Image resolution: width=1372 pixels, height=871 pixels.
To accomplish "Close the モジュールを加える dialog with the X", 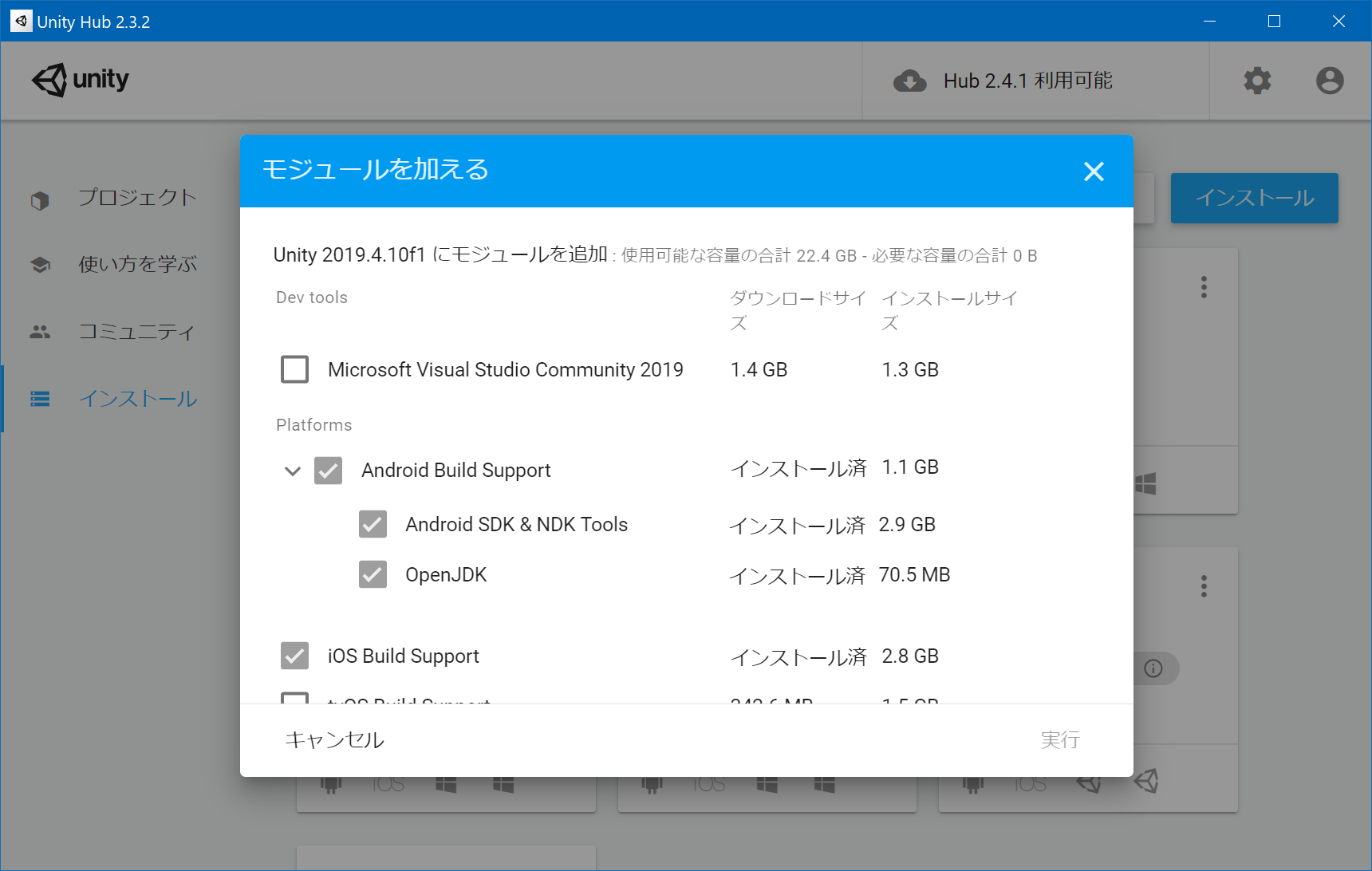I will tap(1094, 171).
